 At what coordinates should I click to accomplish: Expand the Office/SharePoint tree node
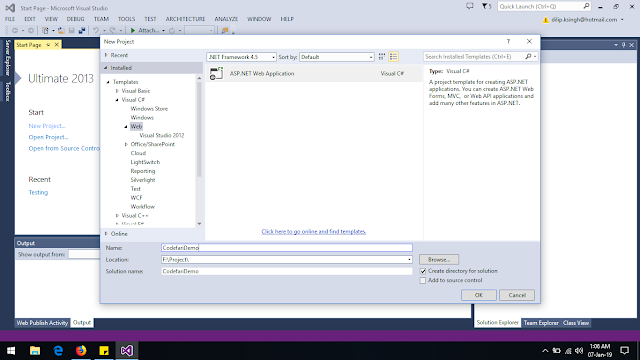coord(126,144)
